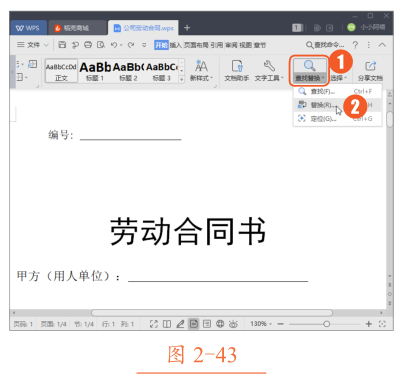Select the 视图 View tab
Viewport: 401px width, 382px height.
[x=246, y=45]
